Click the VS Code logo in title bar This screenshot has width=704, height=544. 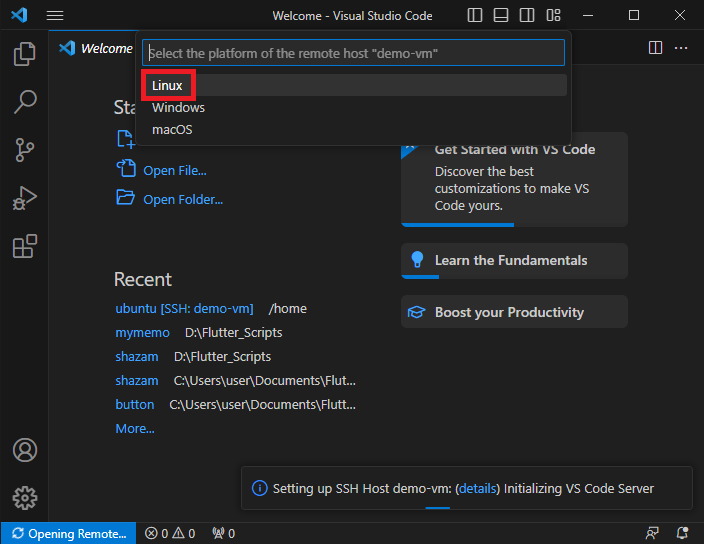tap(19, 15)
